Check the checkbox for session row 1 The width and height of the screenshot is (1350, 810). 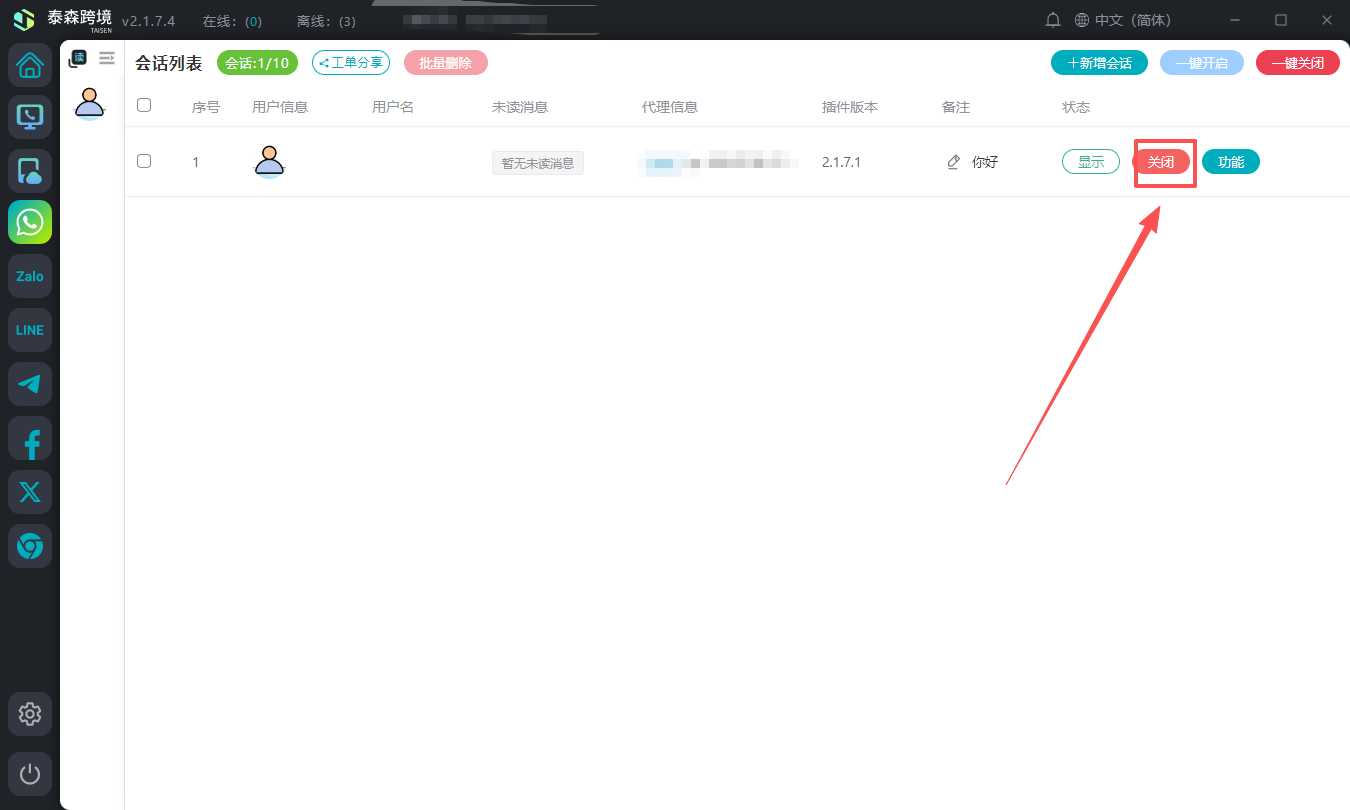[x=144, y=161]
